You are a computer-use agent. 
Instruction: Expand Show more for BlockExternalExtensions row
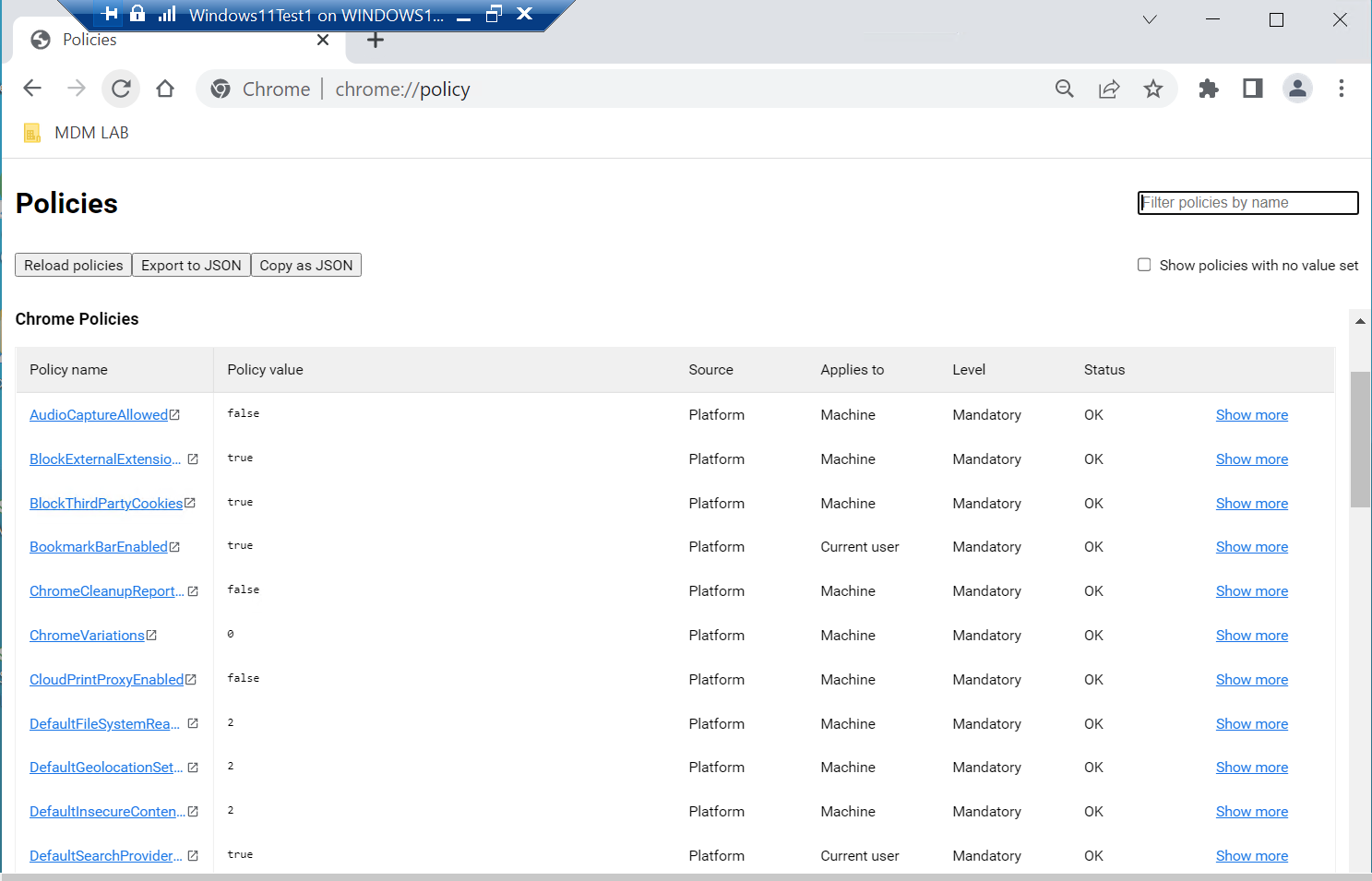(1252, 458)
